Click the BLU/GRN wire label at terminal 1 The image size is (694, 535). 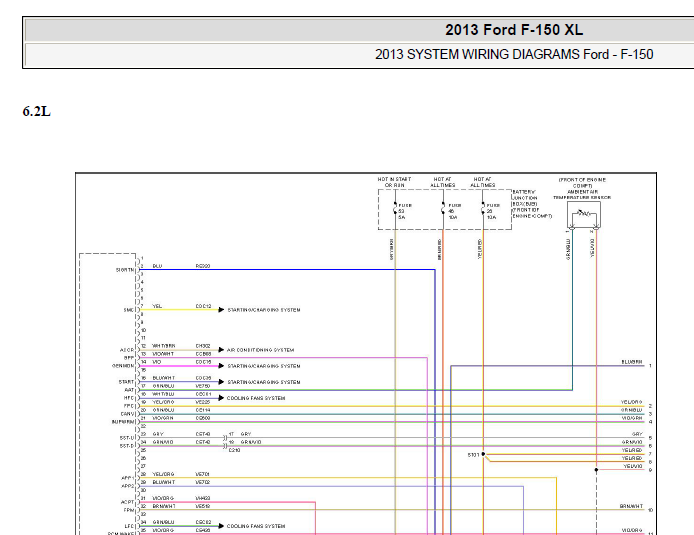[x=632, y=362]
